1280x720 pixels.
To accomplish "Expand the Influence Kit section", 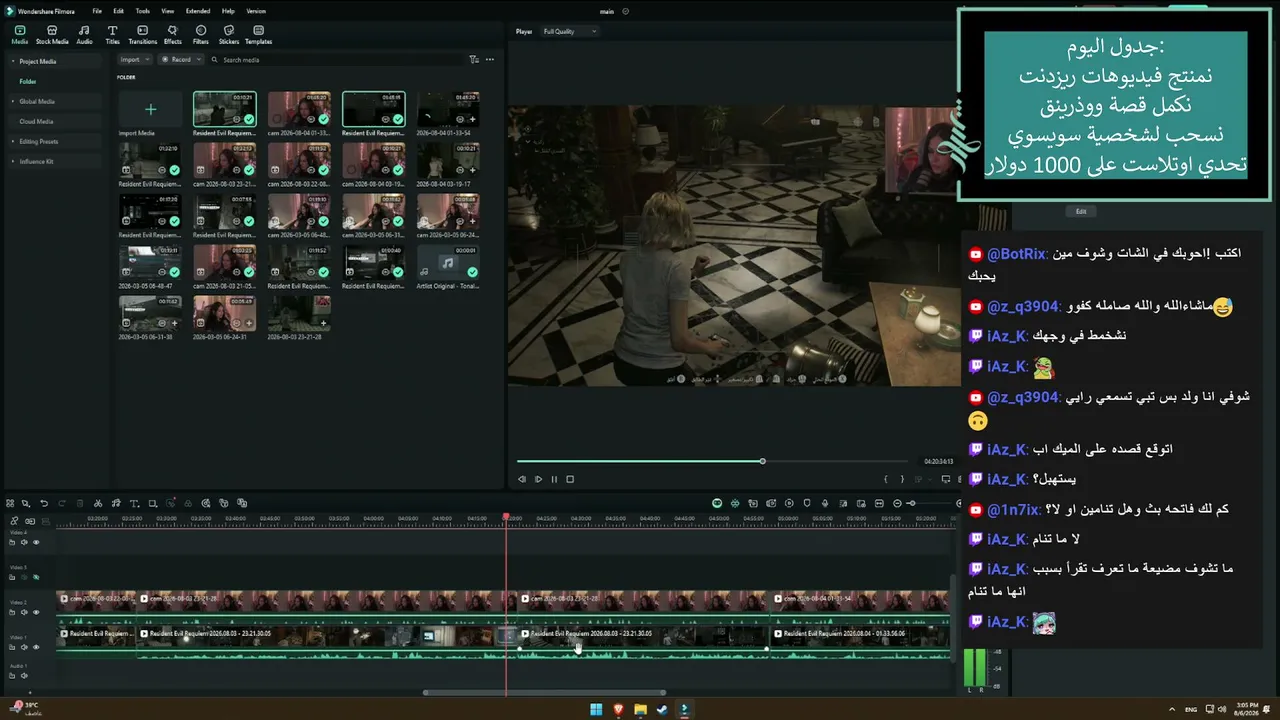I will 12,161.
